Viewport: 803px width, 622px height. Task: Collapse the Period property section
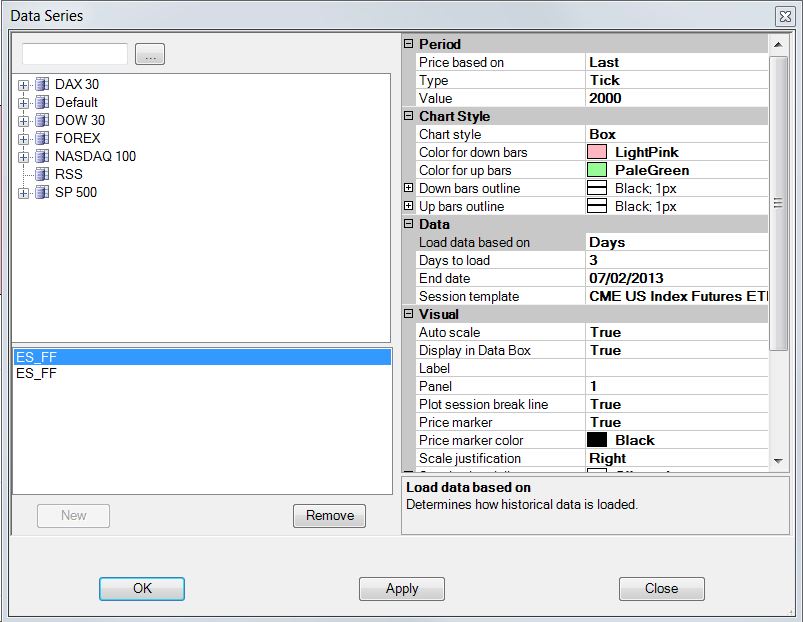click(408, 44)
